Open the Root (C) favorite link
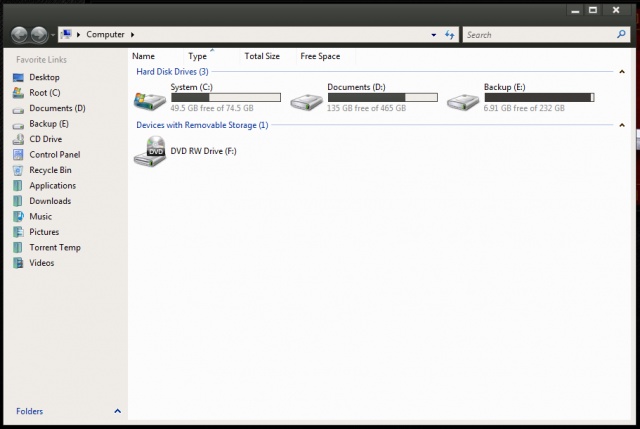This screenshot has height=429, width=640. 45,93
